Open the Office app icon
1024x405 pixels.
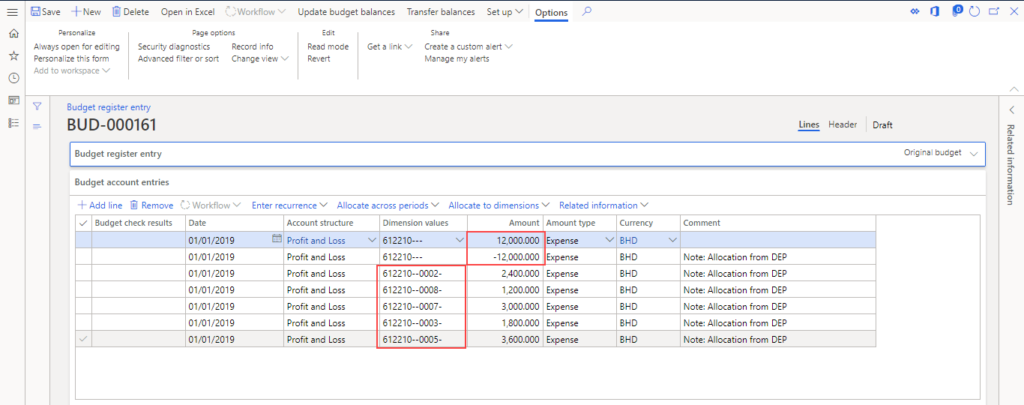click(x=936, y=11)
